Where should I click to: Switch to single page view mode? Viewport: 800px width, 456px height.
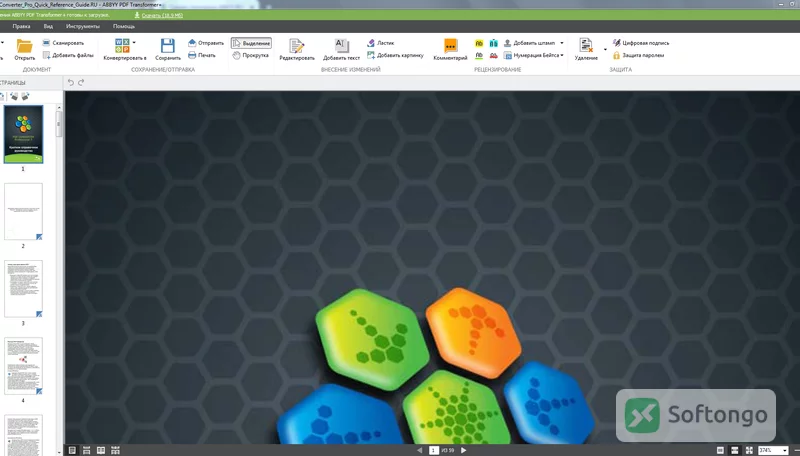(72, 450)
